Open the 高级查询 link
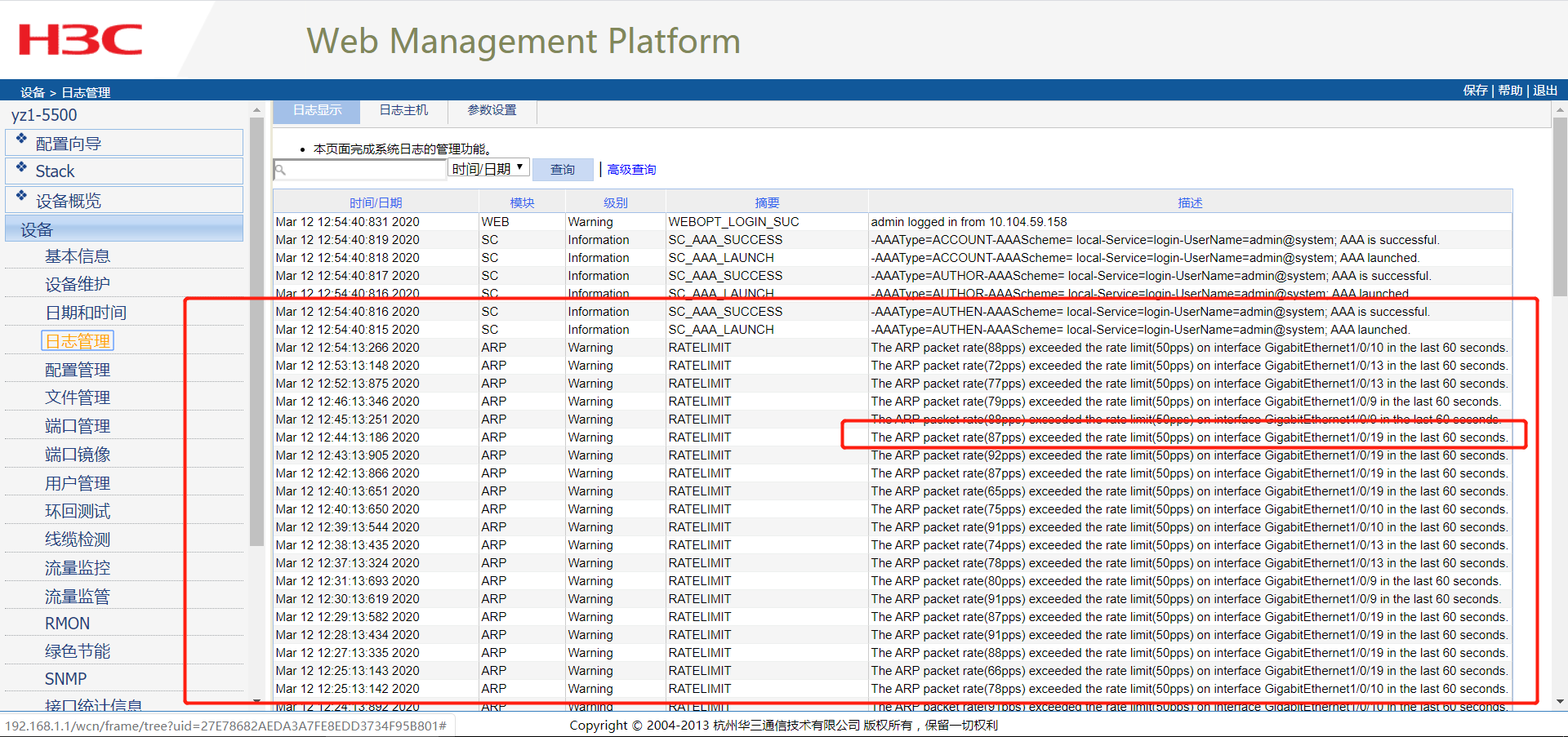The width and height of the screenshot is (1568, 737). click(x=631, y=170)
